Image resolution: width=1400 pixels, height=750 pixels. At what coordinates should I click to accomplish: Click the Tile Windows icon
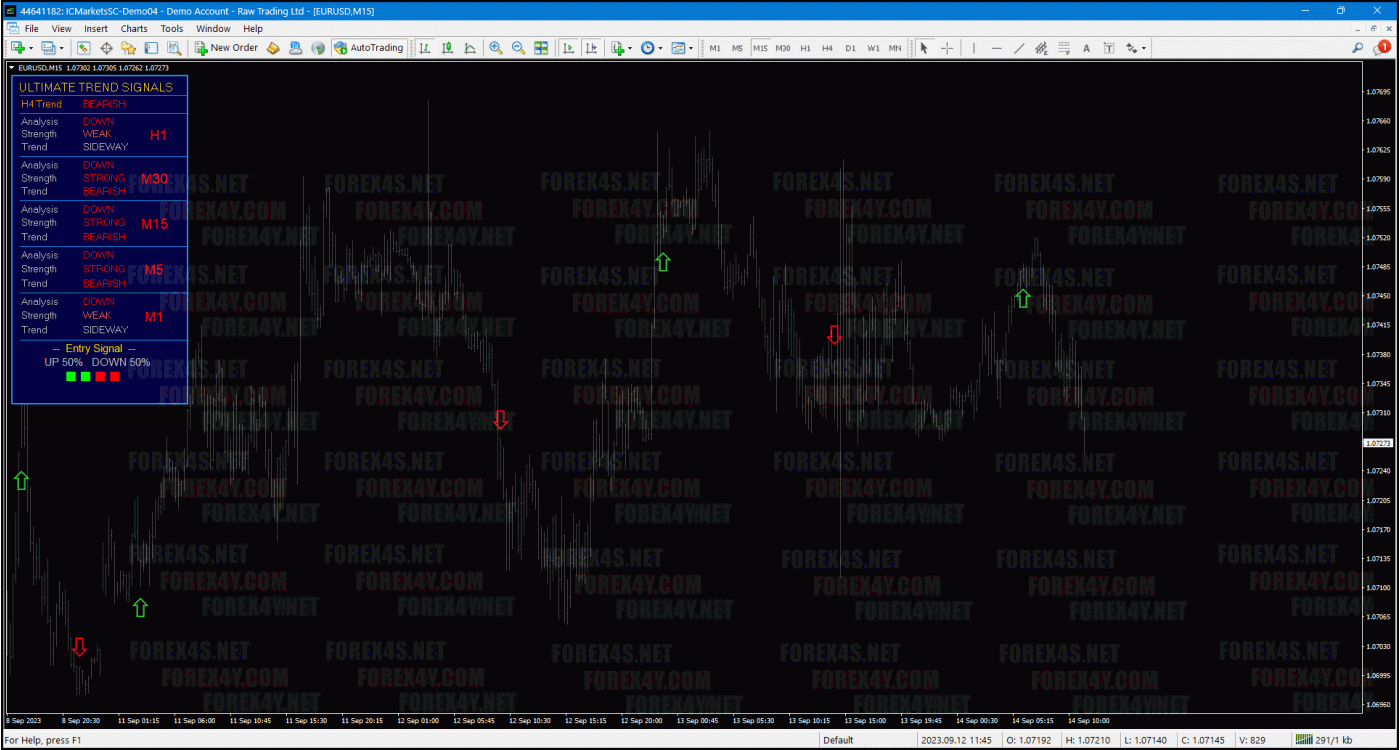[x=541, y=48]
